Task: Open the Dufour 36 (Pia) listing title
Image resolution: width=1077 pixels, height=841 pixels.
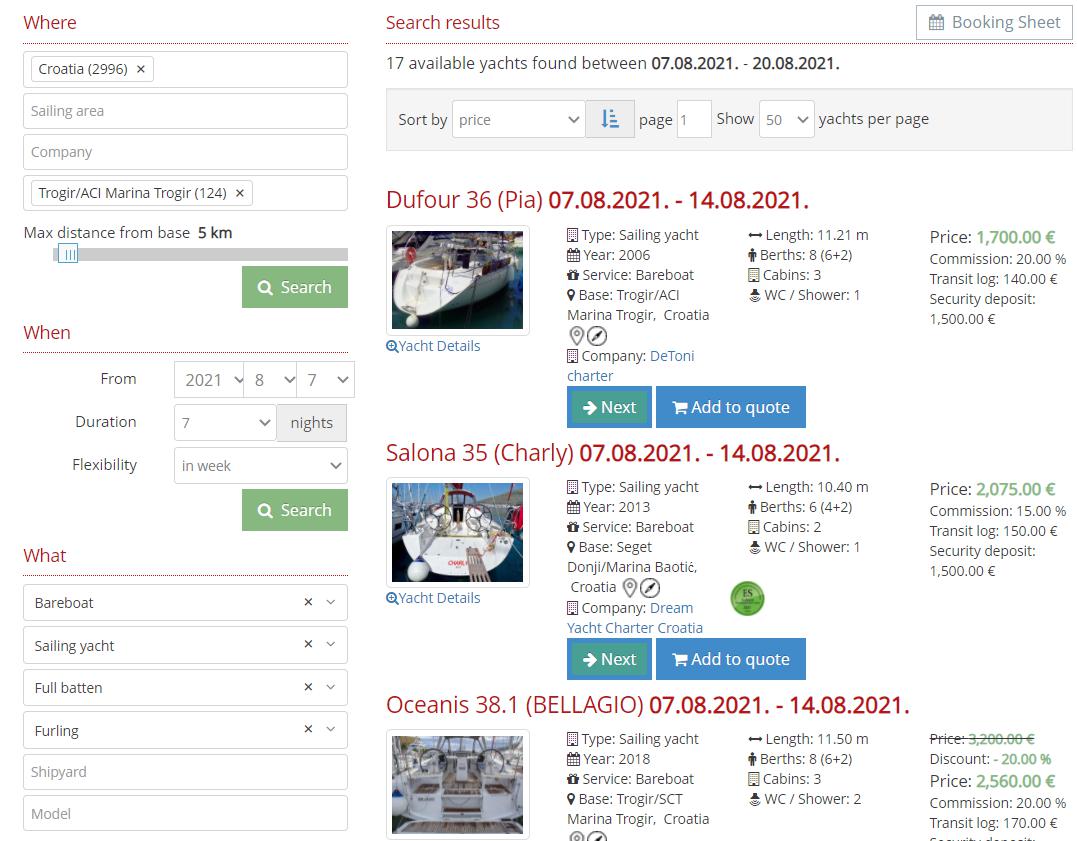Action: [x=598, y=200]
